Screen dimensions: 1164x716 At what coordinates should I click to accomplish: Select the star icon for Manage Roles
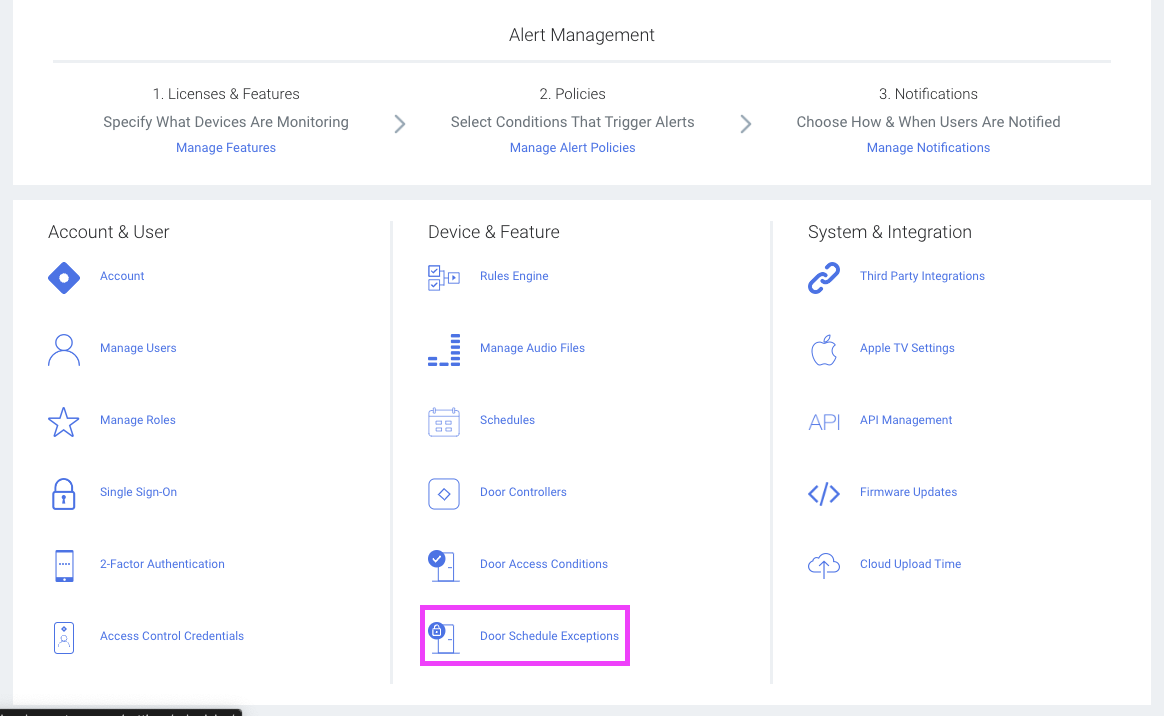[x=63, y=421]
